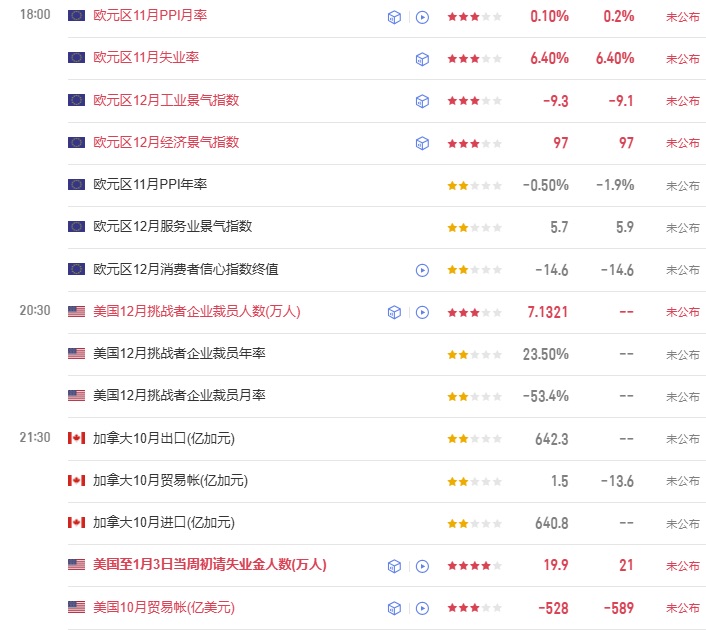Open the 欧元区12月服务业景气指数 link
This screenshot has width=706, height=630.
tap(172, 227)
